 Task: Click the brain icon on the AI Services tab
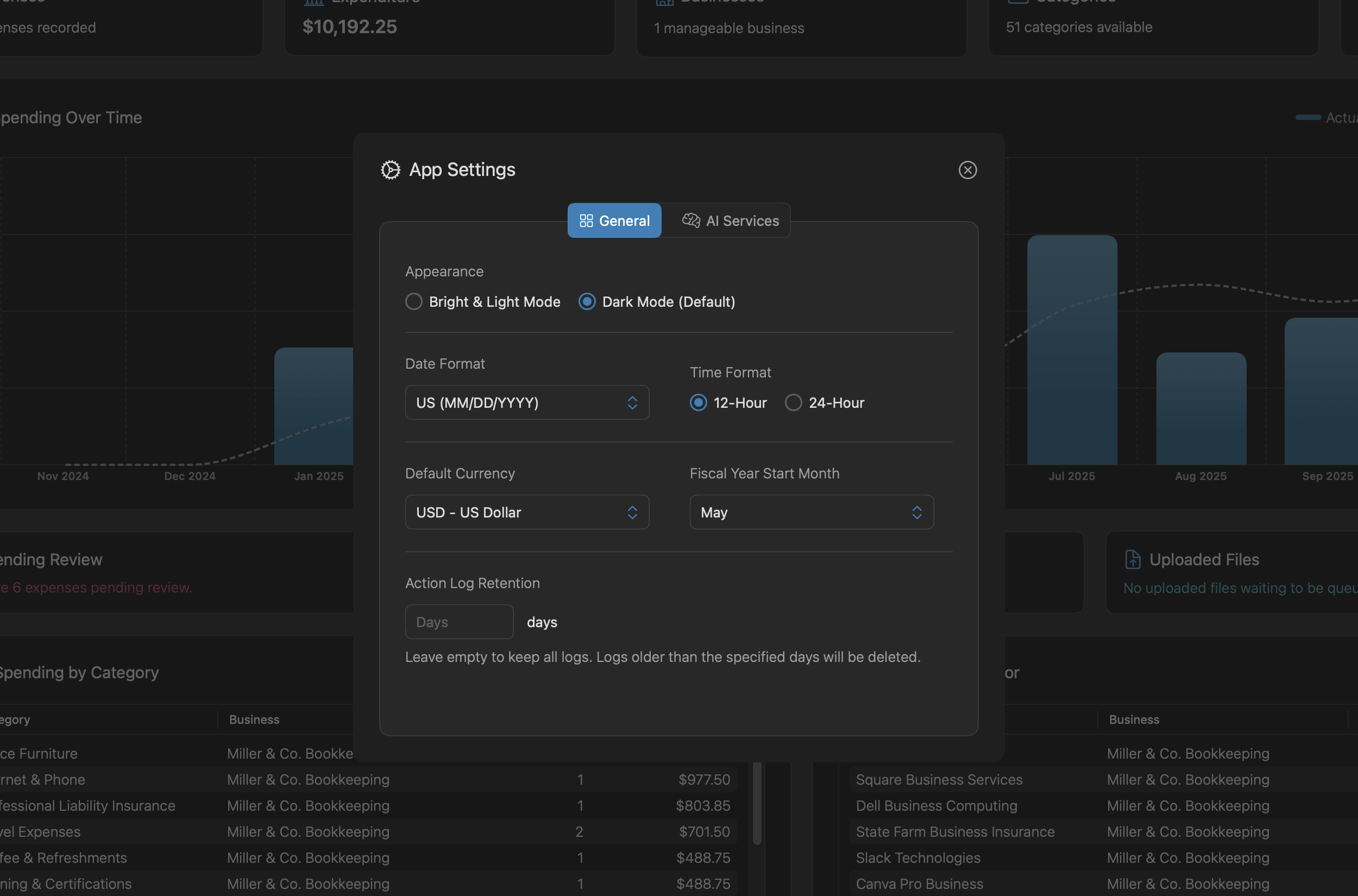coord(690,220)
